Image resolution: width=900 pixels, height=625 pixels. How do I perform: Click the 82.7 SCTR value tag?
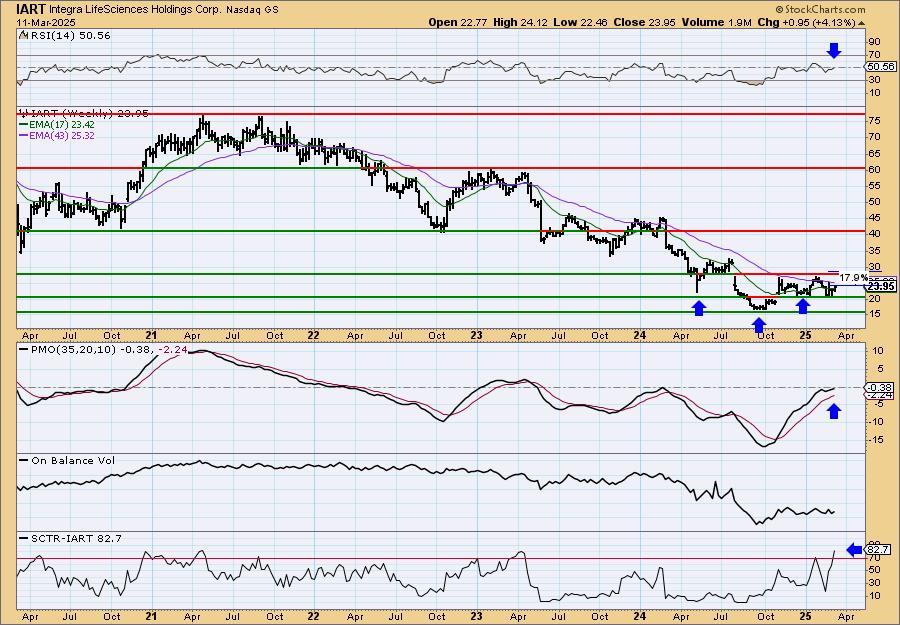pyautogui.click(x=879, y=549)
